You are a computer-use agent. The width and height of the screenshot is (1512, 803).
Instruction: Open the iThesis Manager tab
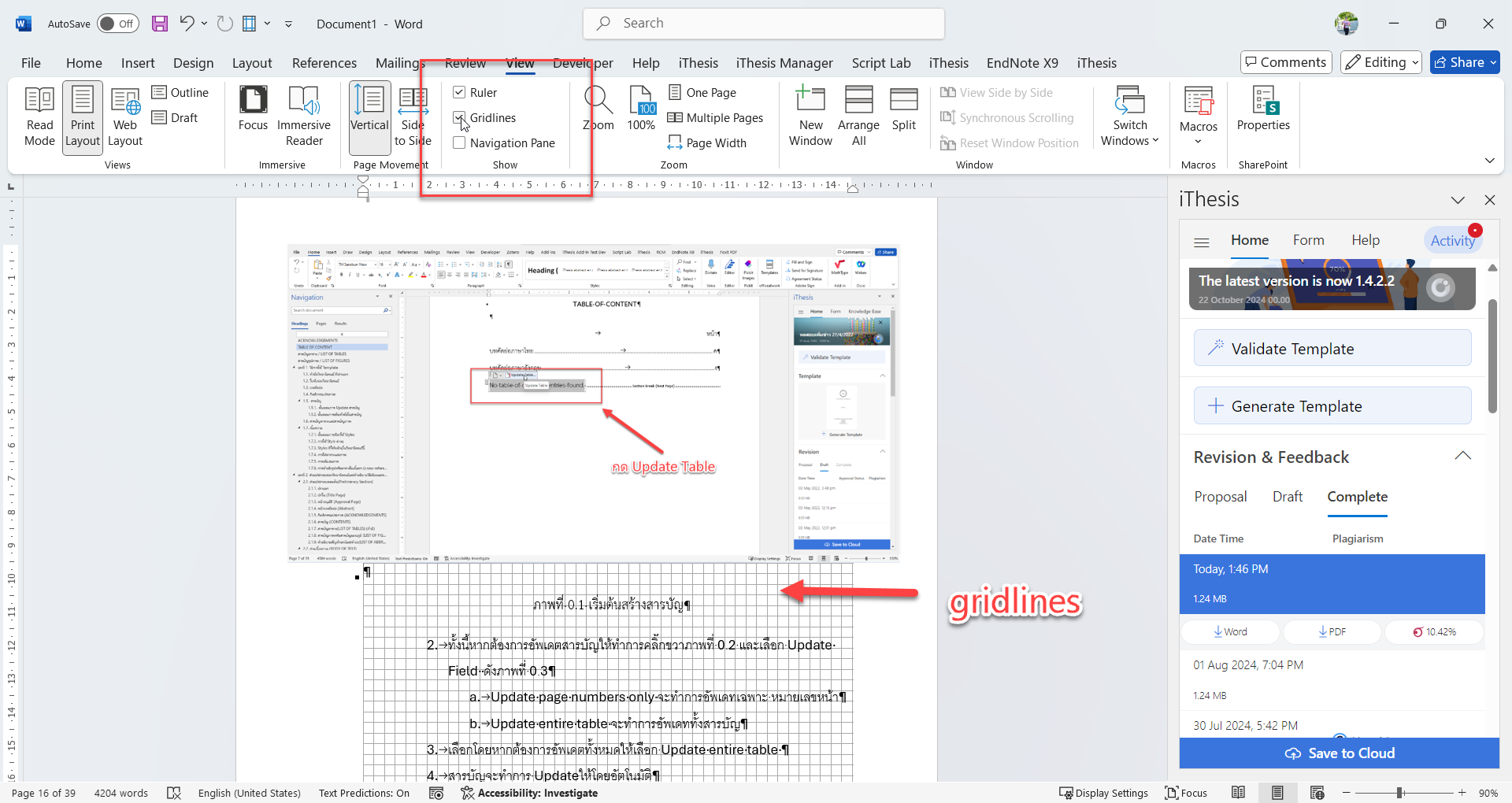tap(784, 63)
